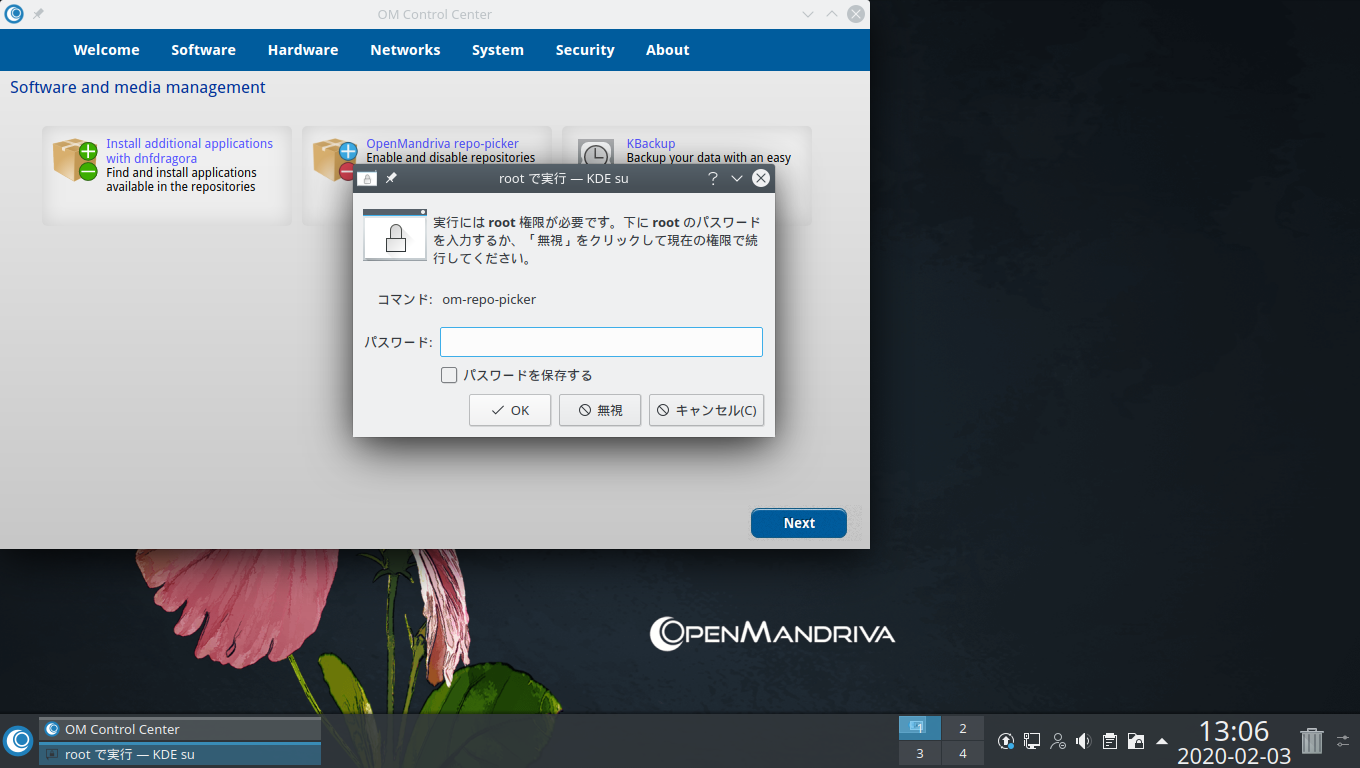The image size is (1360, 768).
Task: Click the キャンセル(C) button
Action: click(x=706, y=410)
